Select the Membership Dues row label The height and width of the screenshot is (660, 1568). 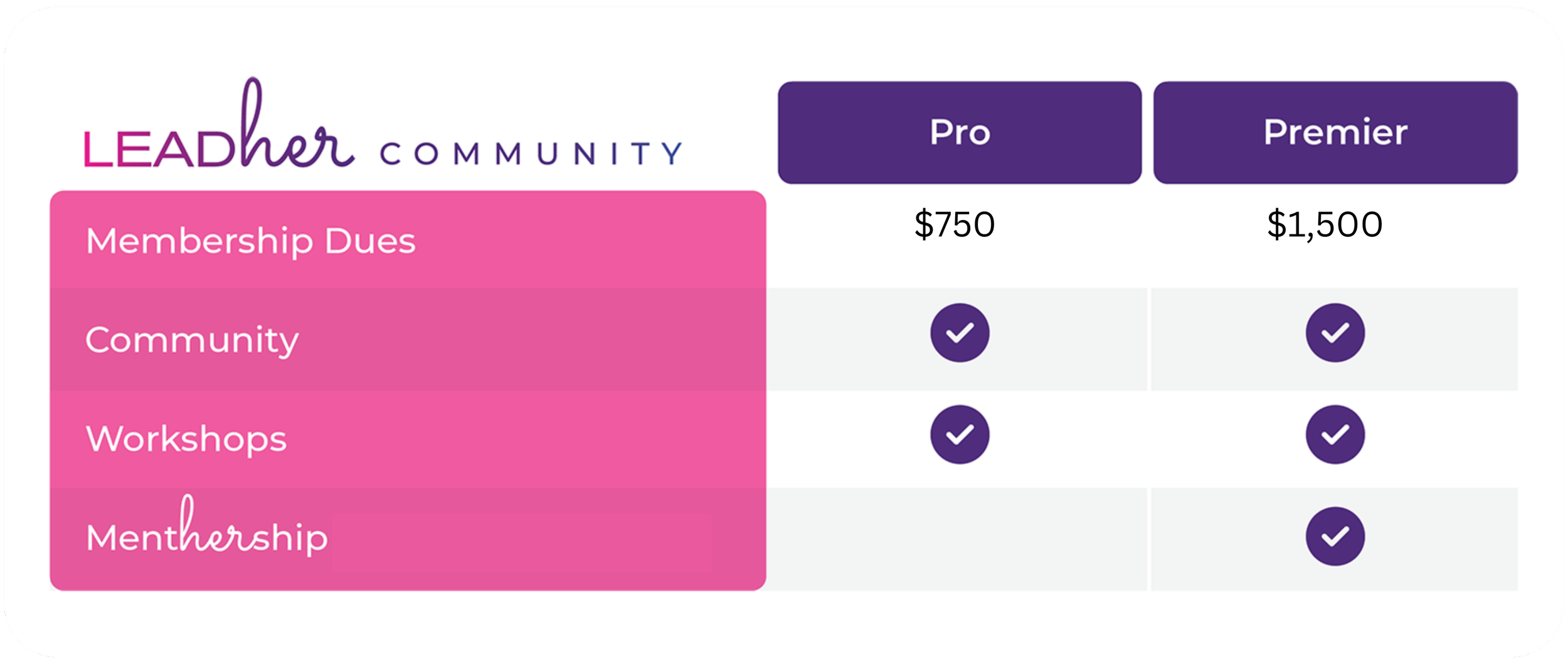[251, 242]
